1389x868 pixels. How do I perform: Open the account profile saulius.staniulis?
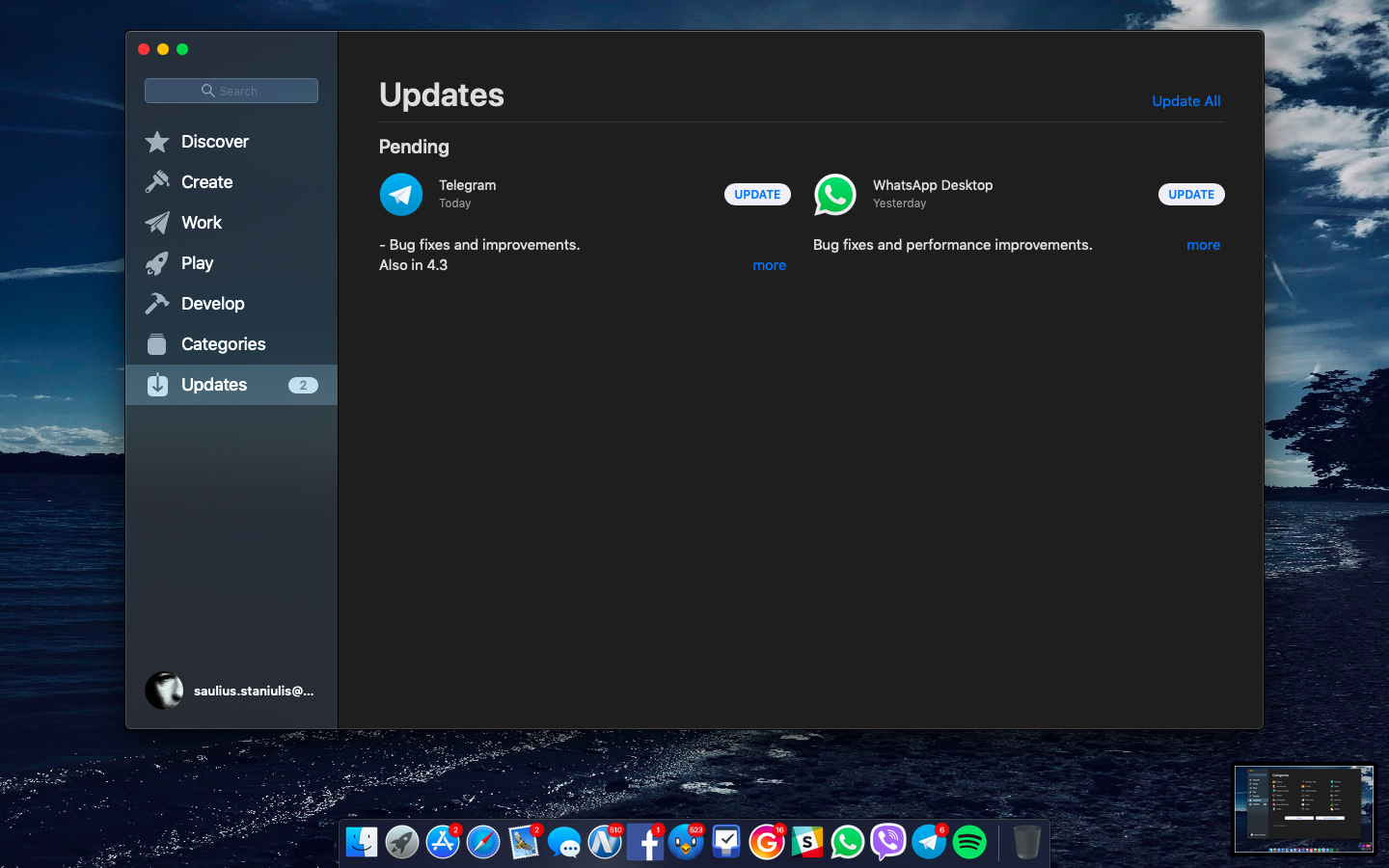231,691
